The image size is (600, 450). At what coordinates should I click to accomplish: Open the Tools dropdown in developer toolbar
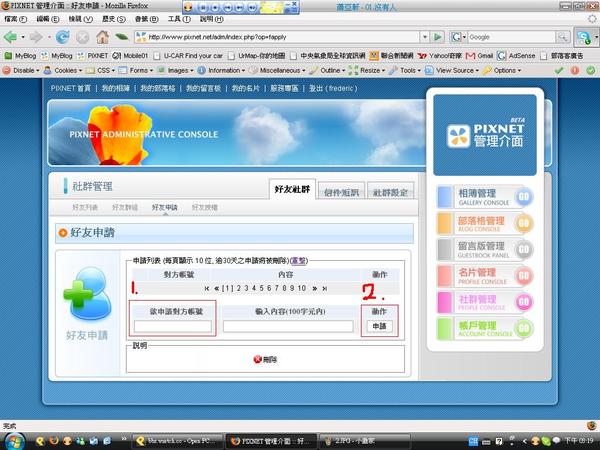(405, 70)
